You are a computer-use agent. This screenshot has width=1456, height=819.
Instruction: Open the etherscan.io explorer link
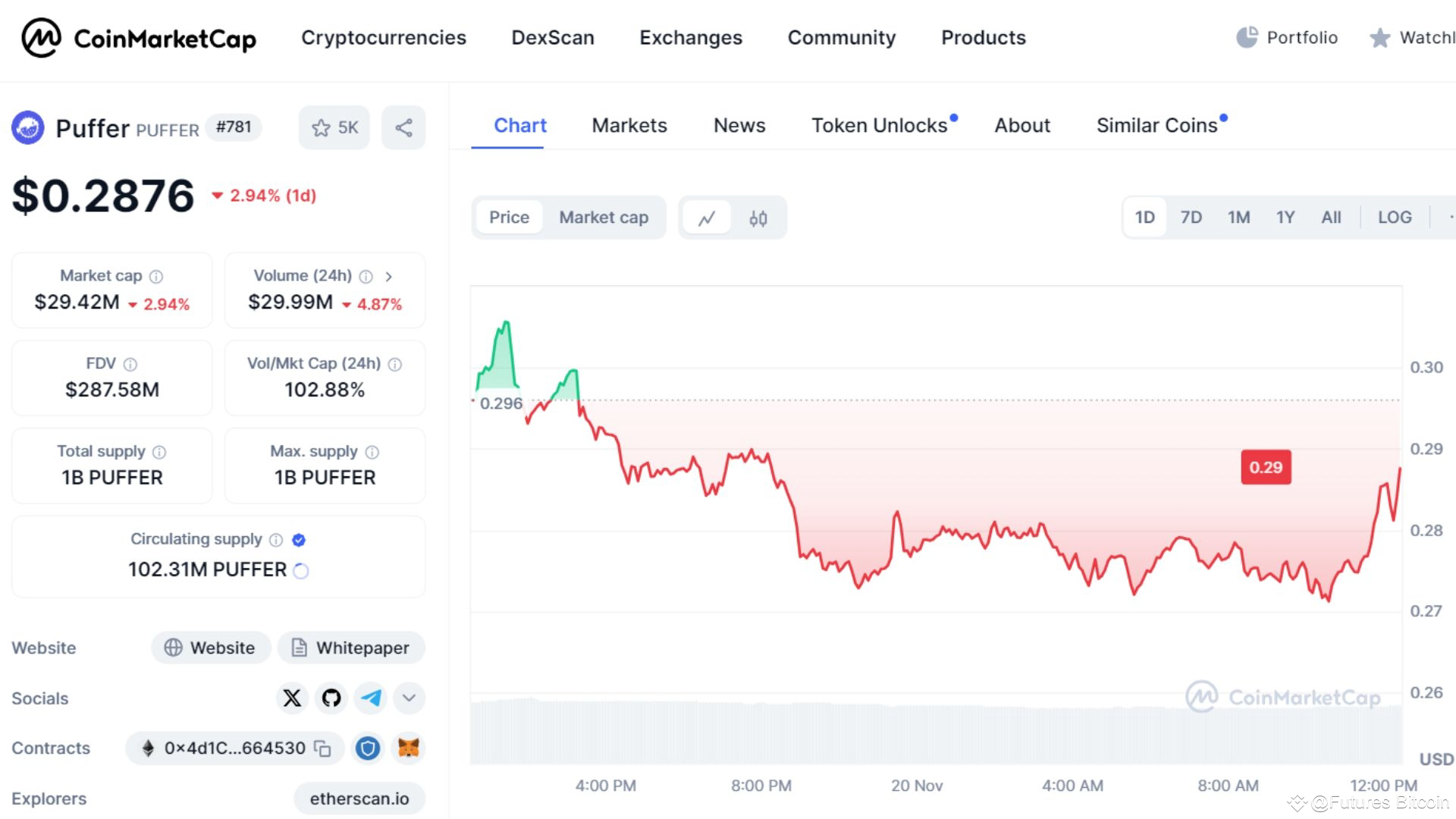[x=359, y=798]
